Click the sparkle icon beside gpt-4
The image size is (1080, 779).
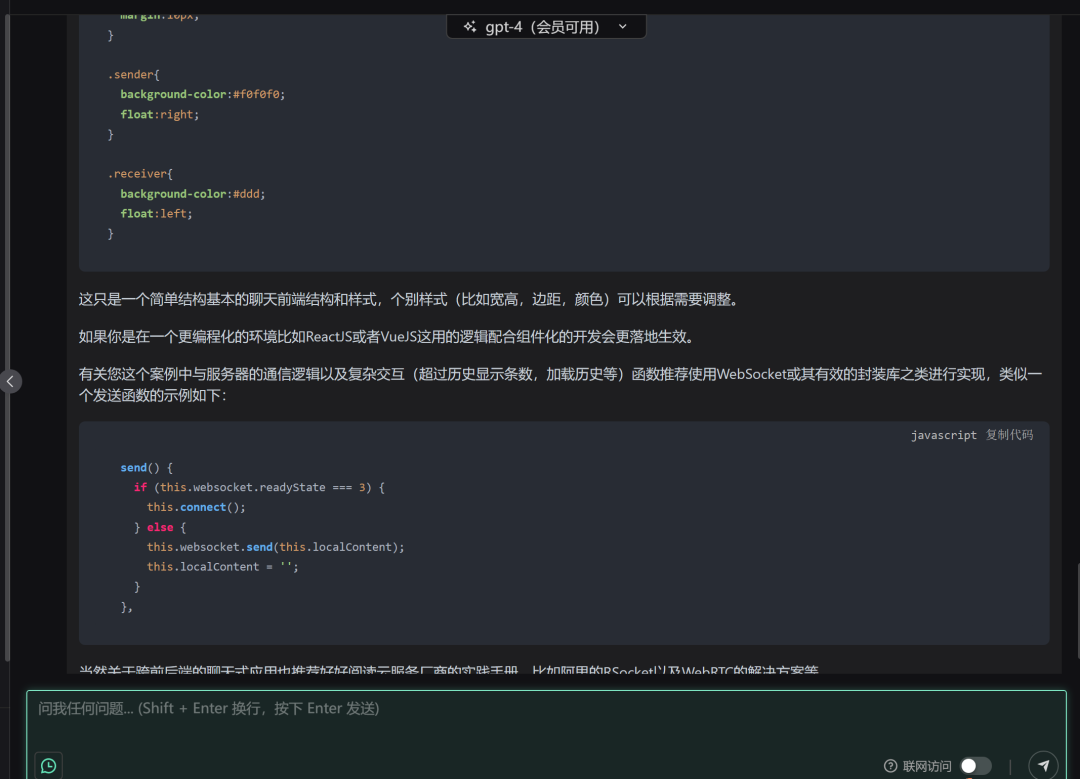pos(470,27)
